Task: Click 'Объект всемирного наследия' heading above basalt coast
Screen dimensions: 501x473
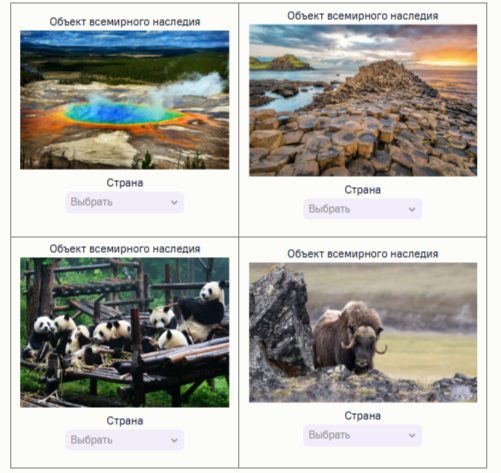Action: pyautogui.click(x=363, y=16)
